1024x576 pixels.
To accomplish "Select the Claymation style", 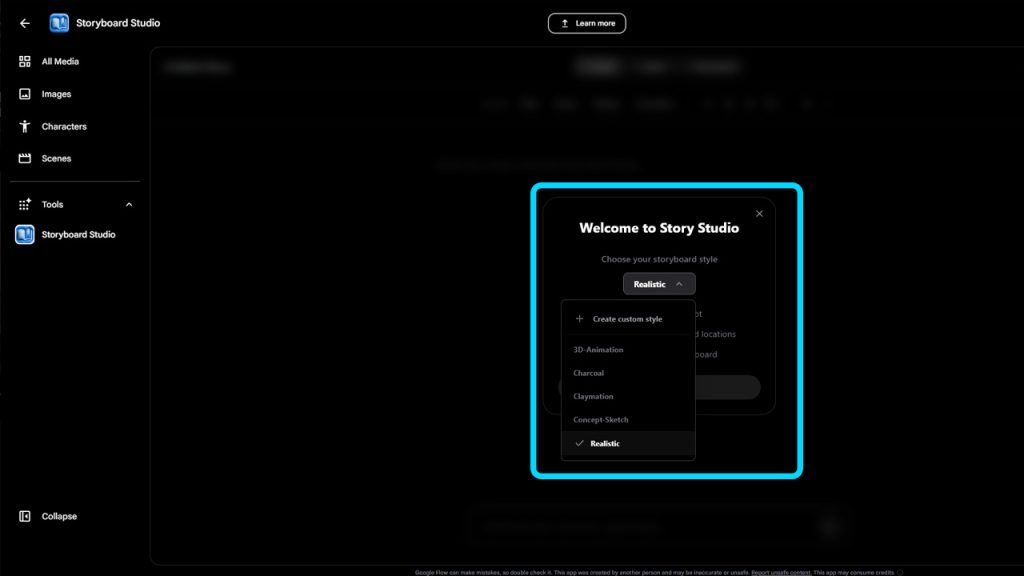I will pyautogui.click(x=628, y=396).
